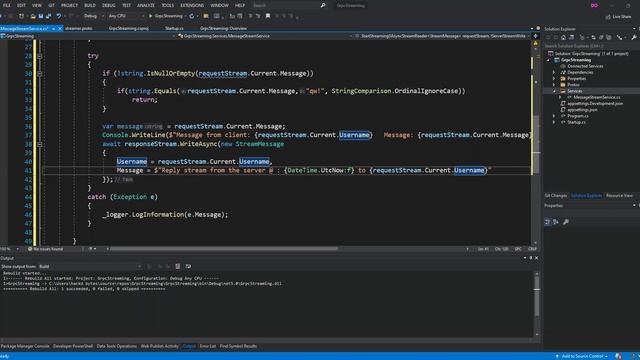Expand the Properties folder node

[x=554, y=78]
